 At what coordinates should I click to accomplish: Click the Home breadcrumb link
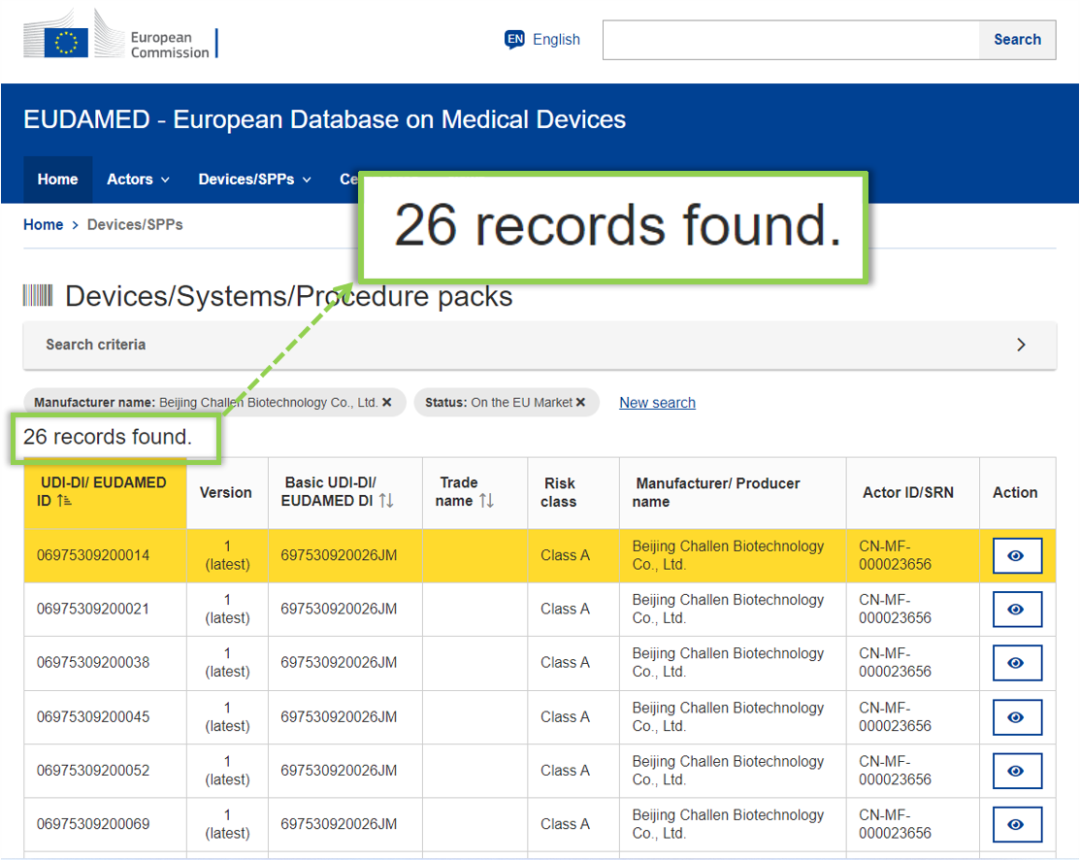pyautogui.click(x=43, y=224)
